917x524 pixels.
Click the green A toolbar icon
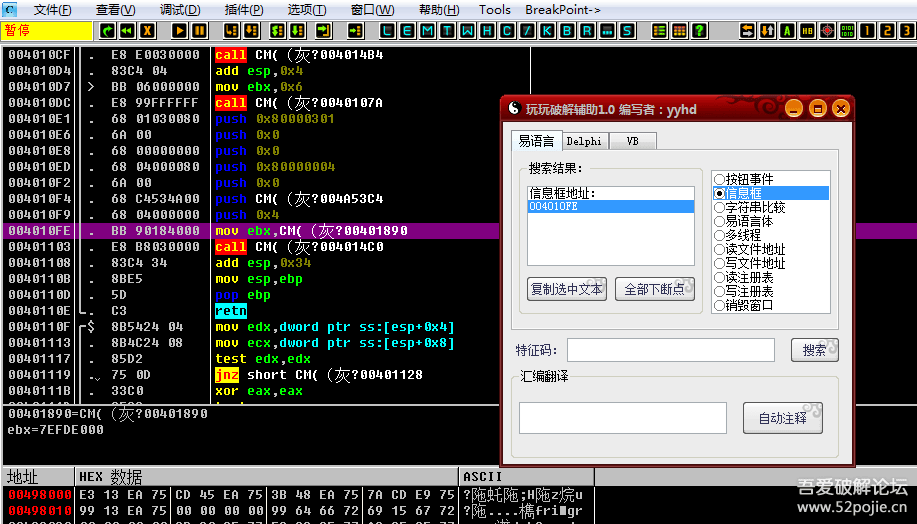tap(787, 30)
